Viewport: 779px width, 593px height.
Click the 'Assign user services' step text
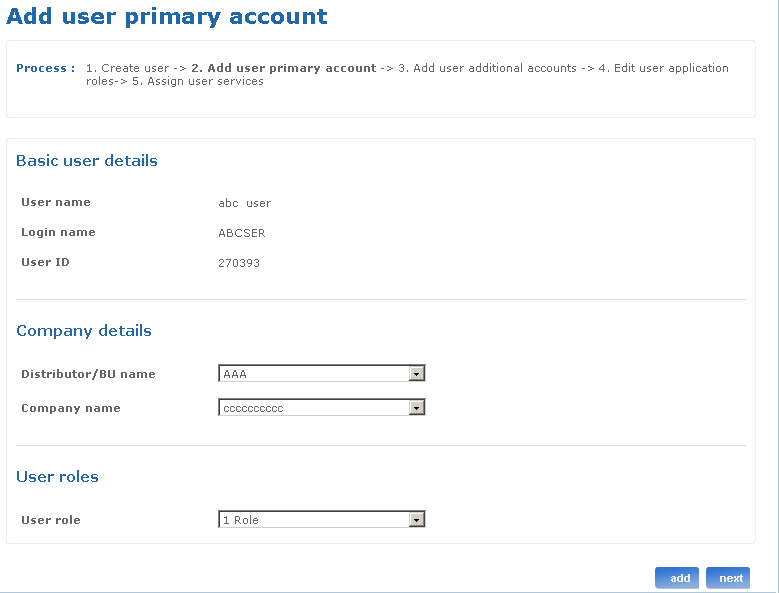pos(205,81)
